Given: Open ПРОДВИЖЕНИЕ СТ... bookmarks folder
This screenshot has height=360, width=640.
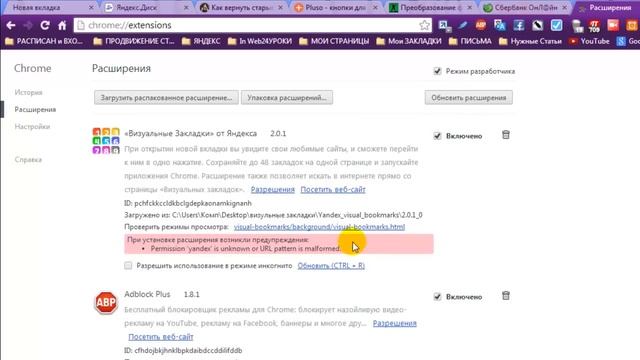Looking at the screenshot, I should point(133,41).
